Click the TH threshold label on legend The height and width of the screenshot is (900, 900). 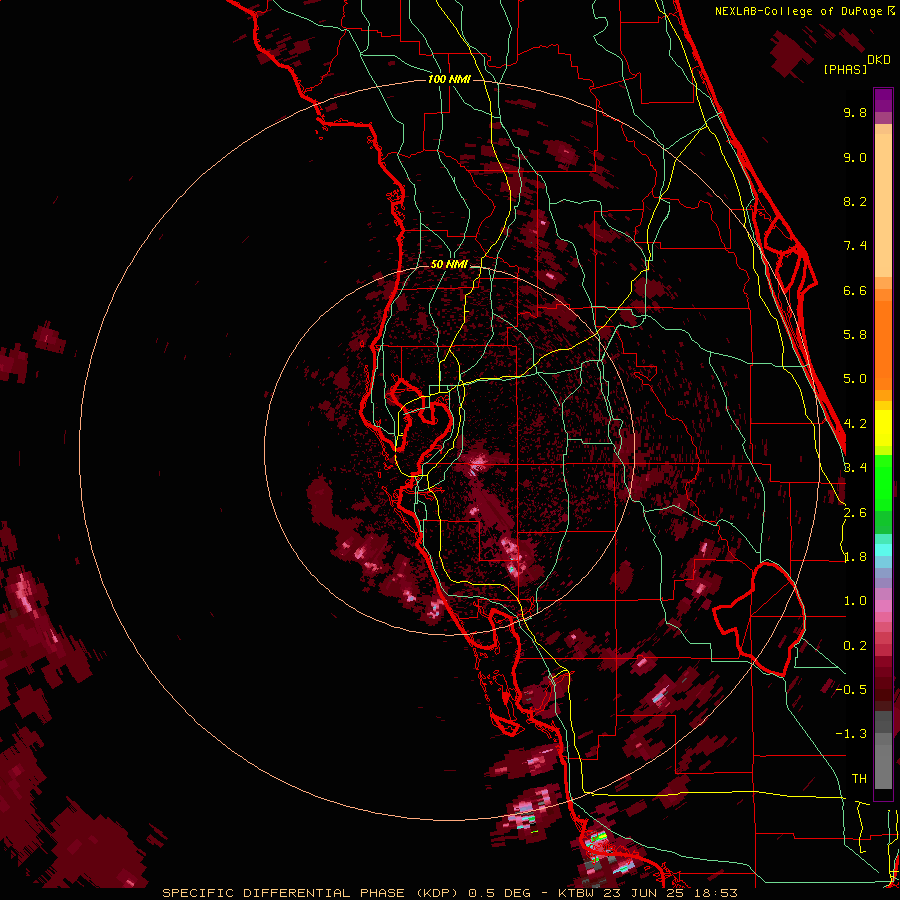(859, 779)
